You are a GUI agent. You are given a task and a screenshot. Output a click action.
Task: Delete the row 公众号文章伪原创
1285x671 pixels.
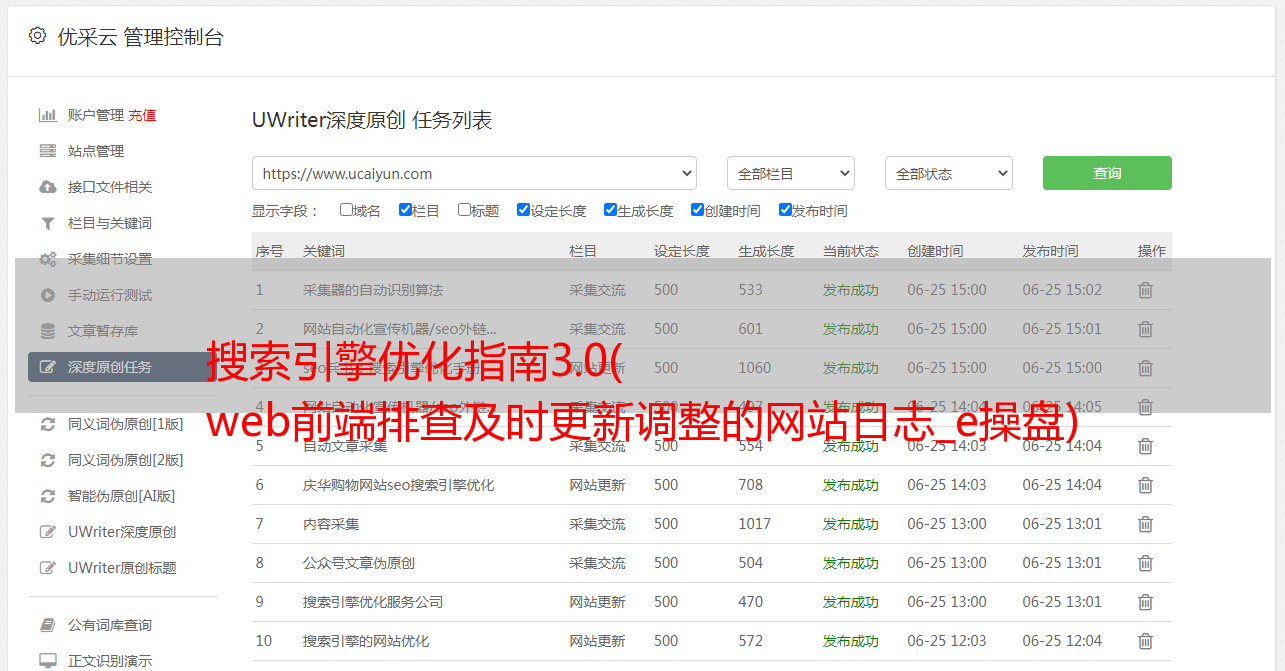(x=1146, y=563)
